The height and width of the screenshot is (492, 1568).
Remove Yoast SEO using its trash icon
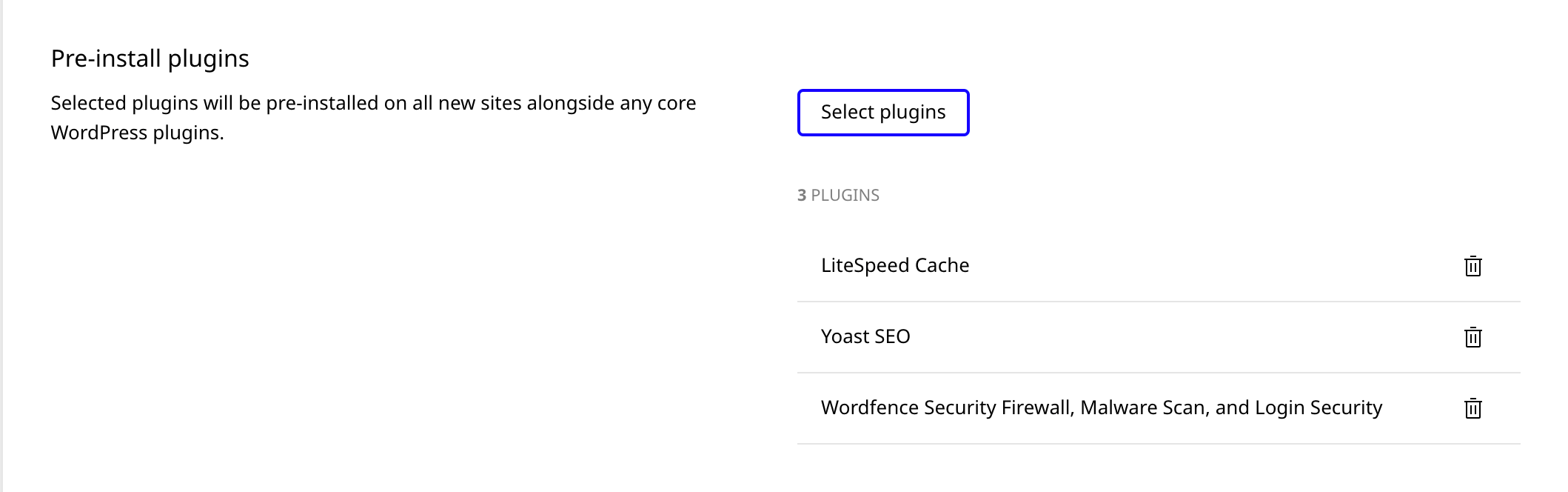click(1472, 337)
